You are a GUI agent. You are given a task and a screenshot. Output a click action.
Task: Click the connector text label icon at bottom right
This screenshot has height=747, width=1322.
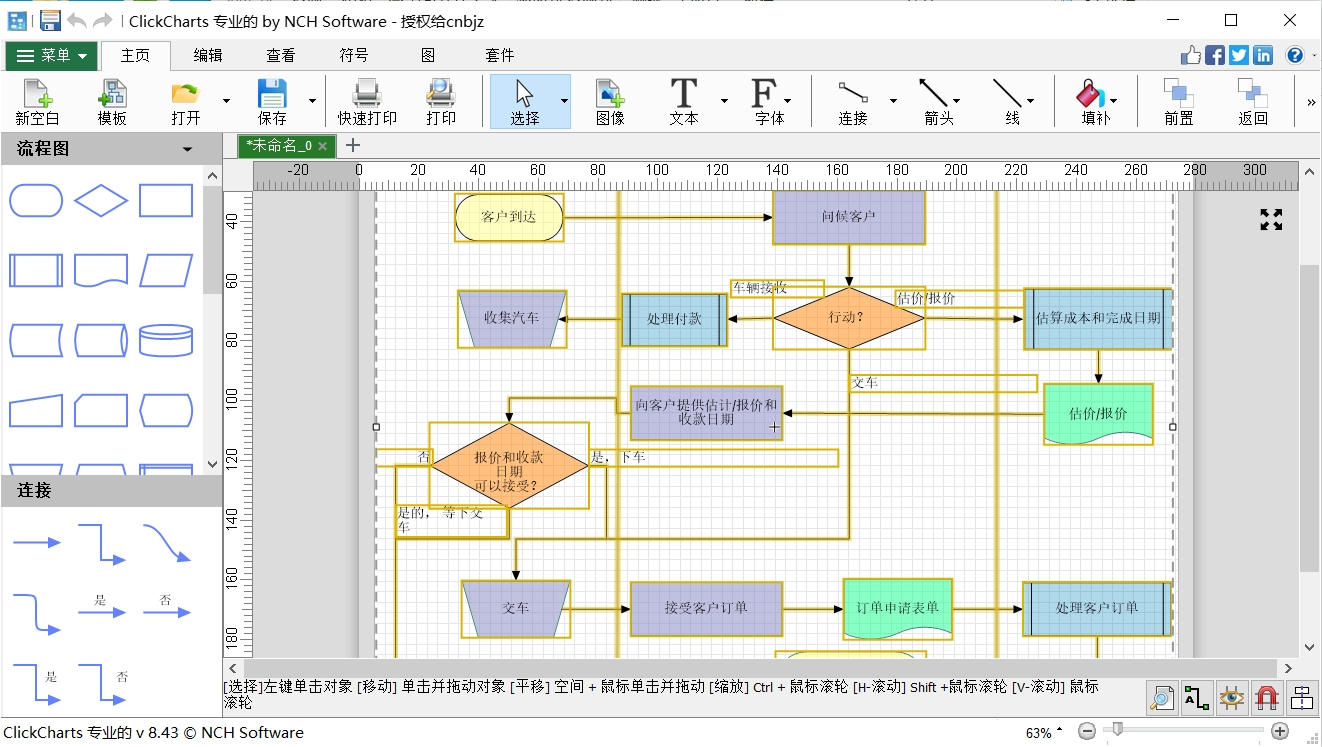pyautogui.click(x=1196, y=697)
